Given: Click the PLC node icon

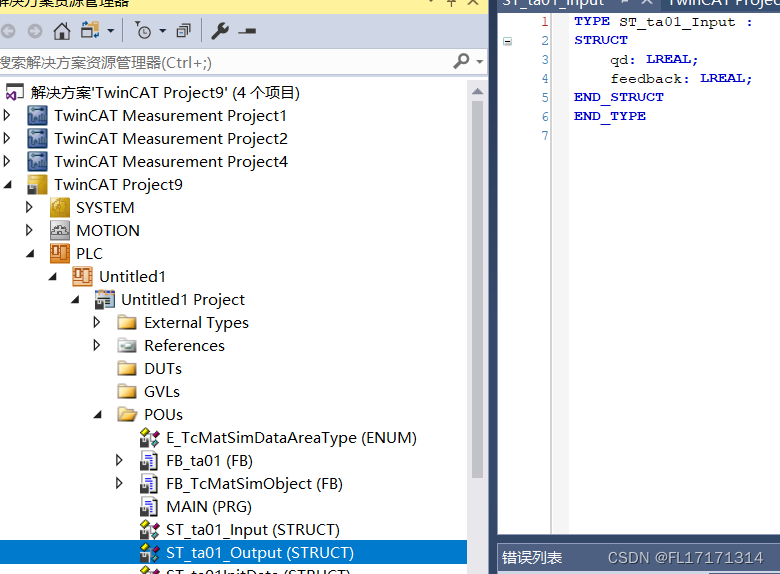Looking at the screenshot, I should coord(60,254).
